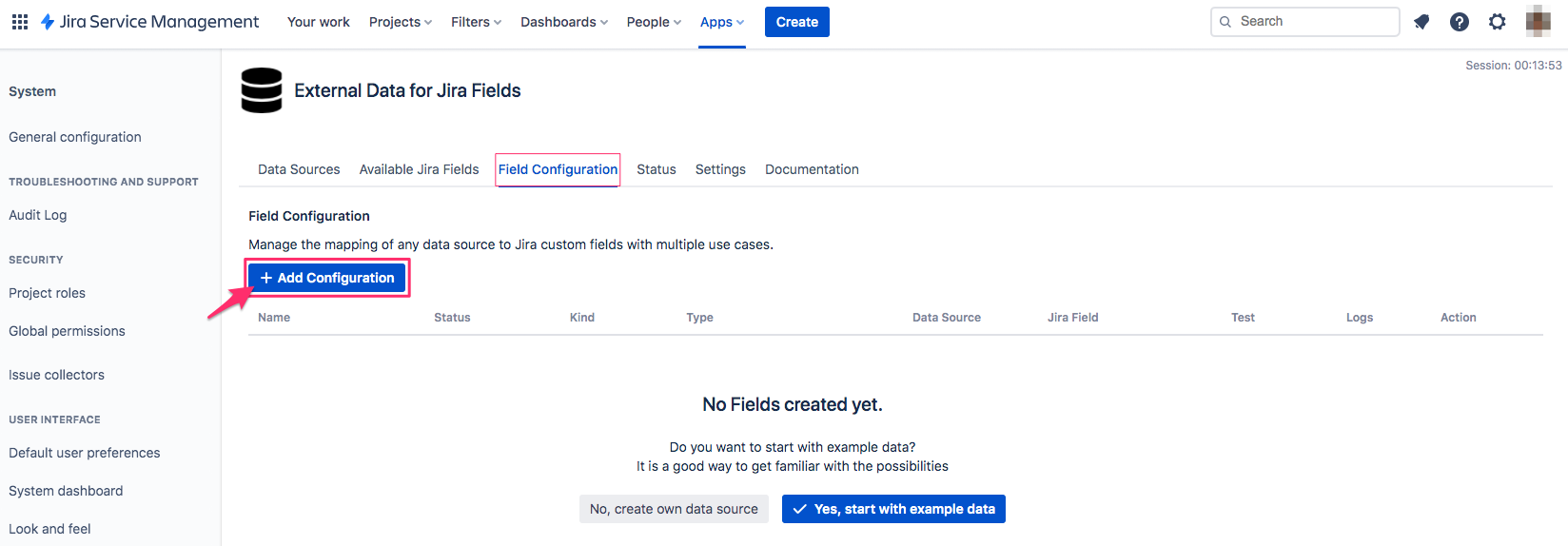
Task: Click the Action column header
Action: click(x=1459, y=318)
